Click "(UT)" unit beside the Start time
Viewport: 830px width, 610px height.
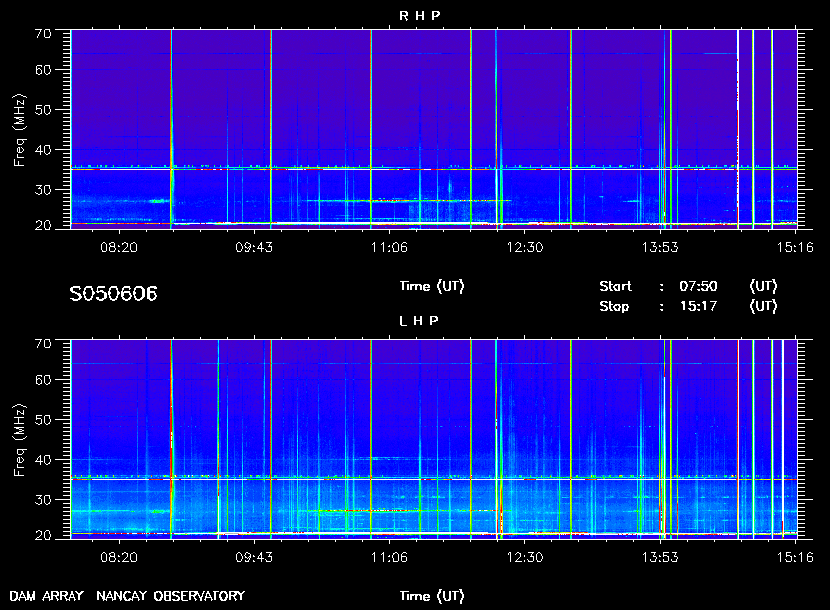763,286
